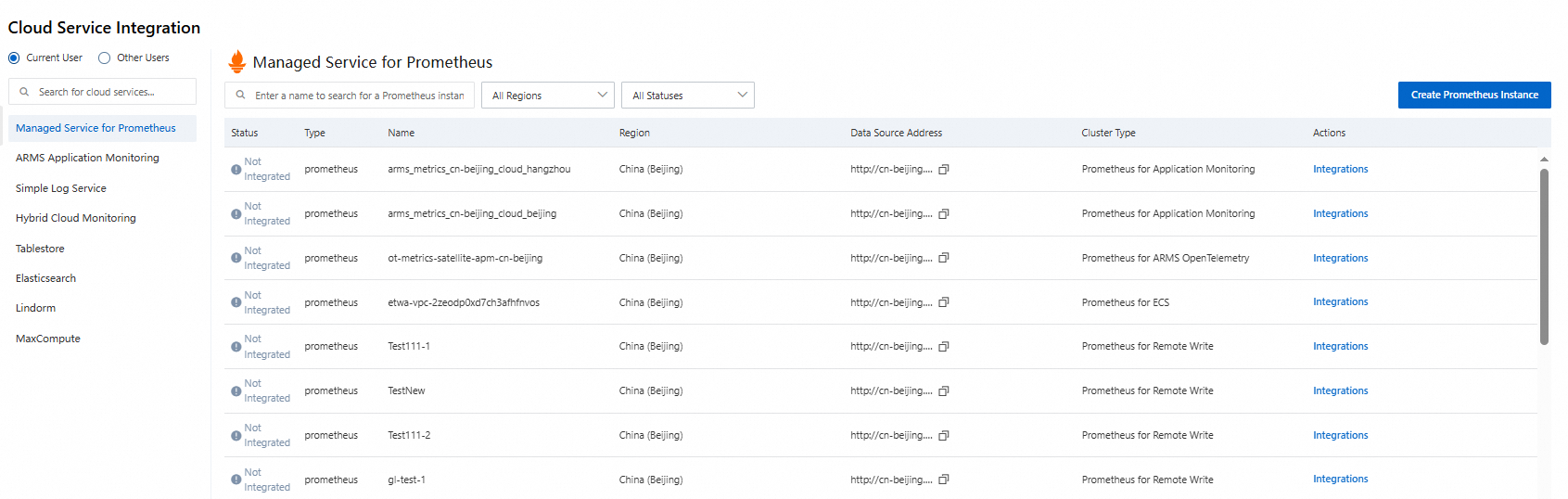Click the search icon in Prometheus instance box
Viewport: 1568px width, 499px height.
pyautogui.click(x=241, y=96)
